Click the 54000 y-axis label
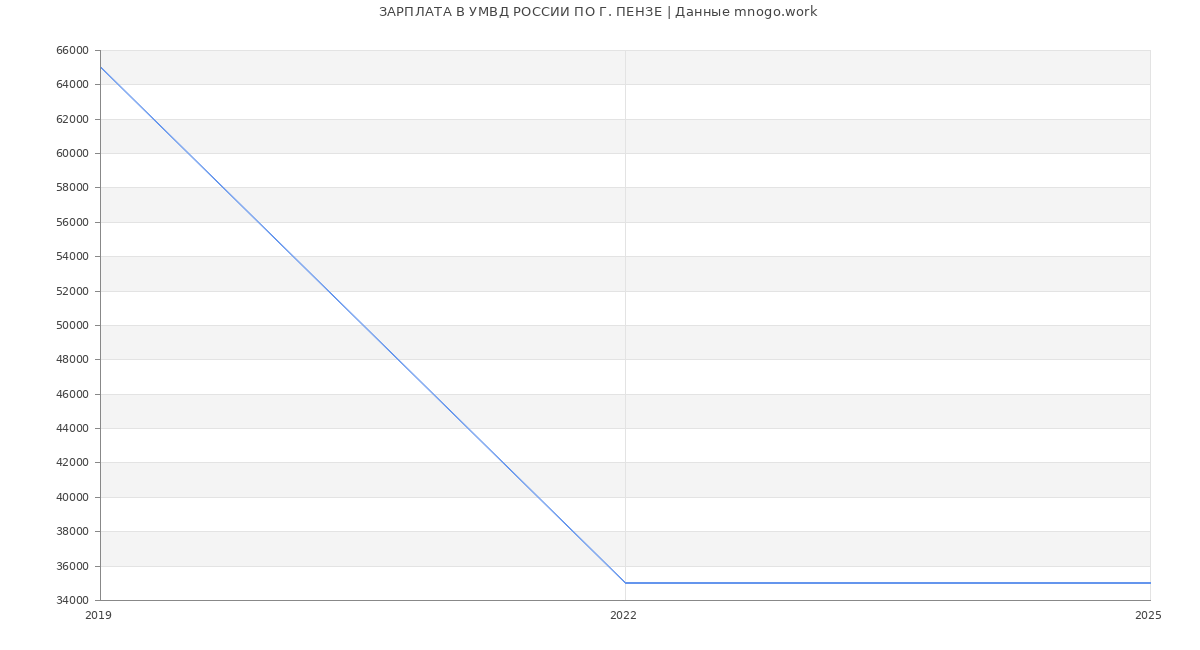Viewport: 1200px width, 650px height. [72, 256]
